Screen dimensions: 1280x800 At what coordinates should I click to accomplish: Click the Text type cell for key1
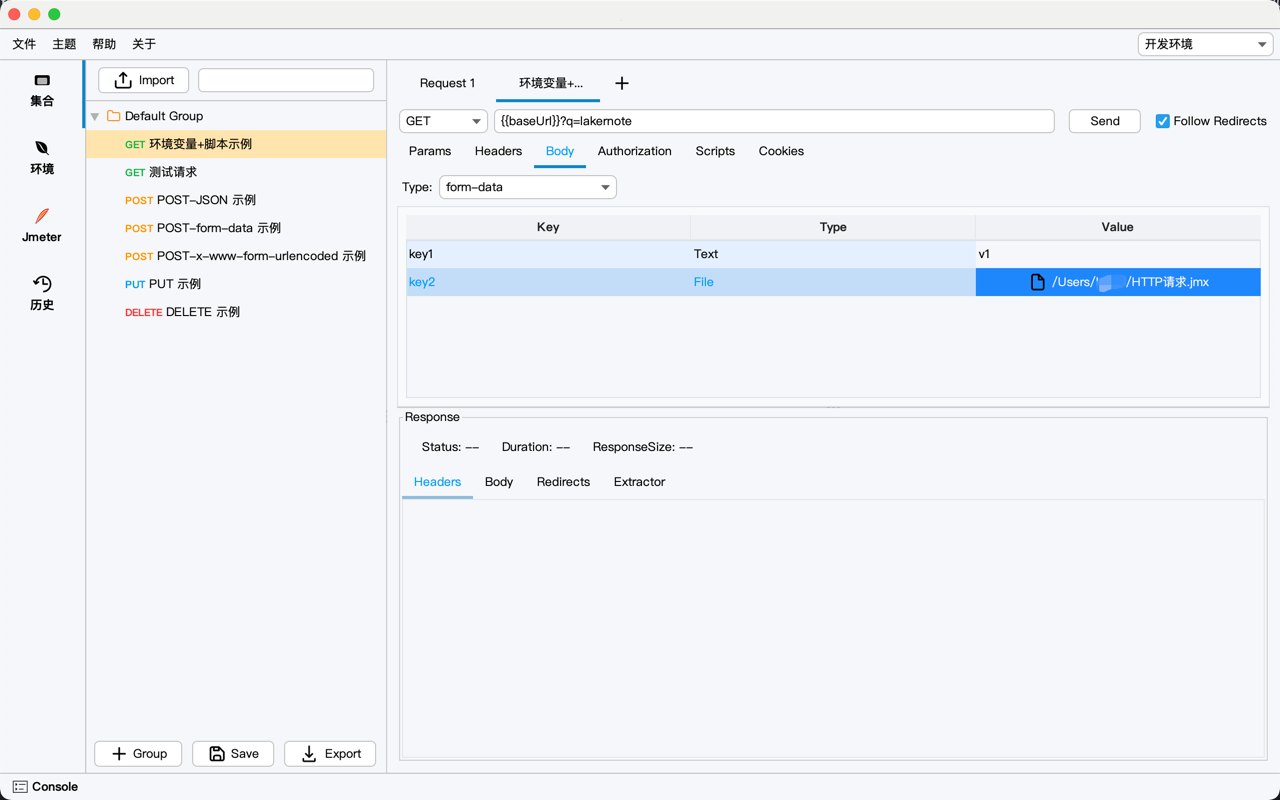(x=833, y=254)
